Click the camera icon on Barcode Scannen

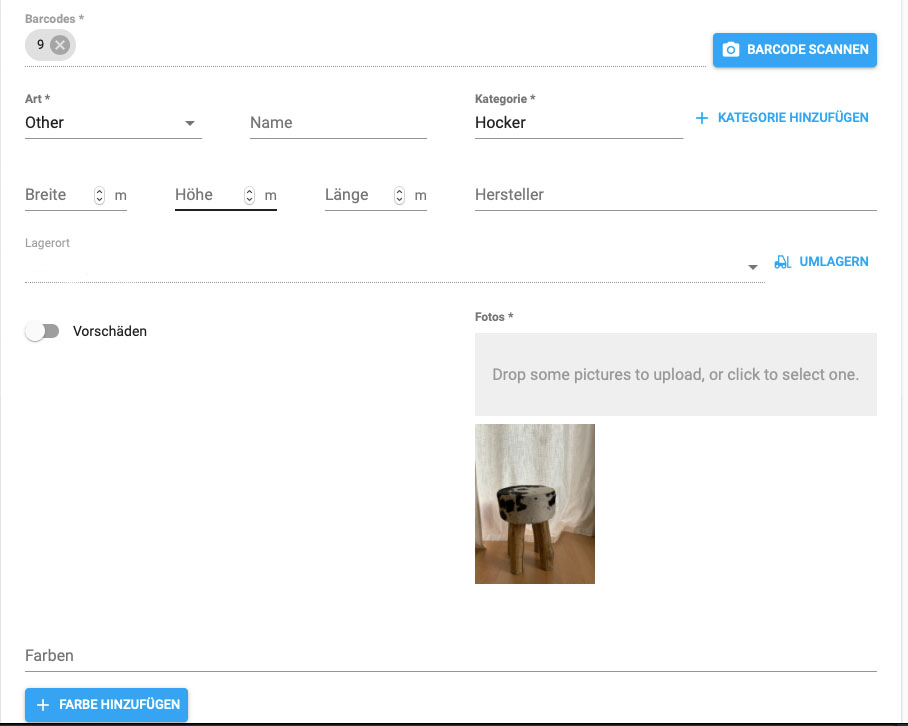731,50
